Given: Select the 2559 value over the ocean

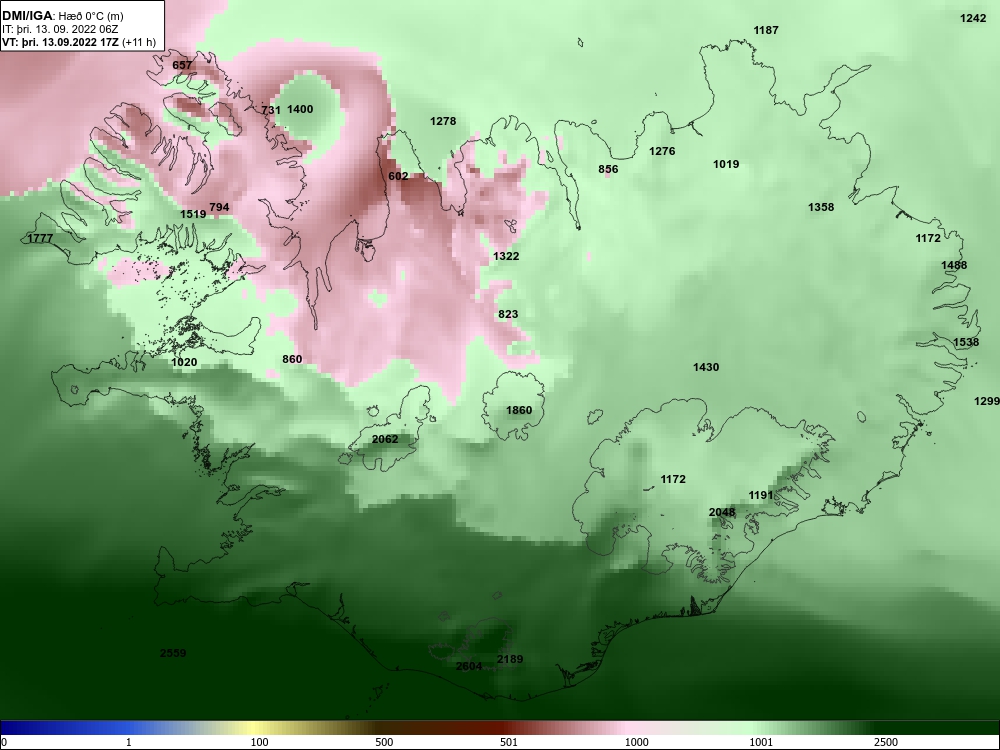Looking at the screenshot, I should (173, 653).
